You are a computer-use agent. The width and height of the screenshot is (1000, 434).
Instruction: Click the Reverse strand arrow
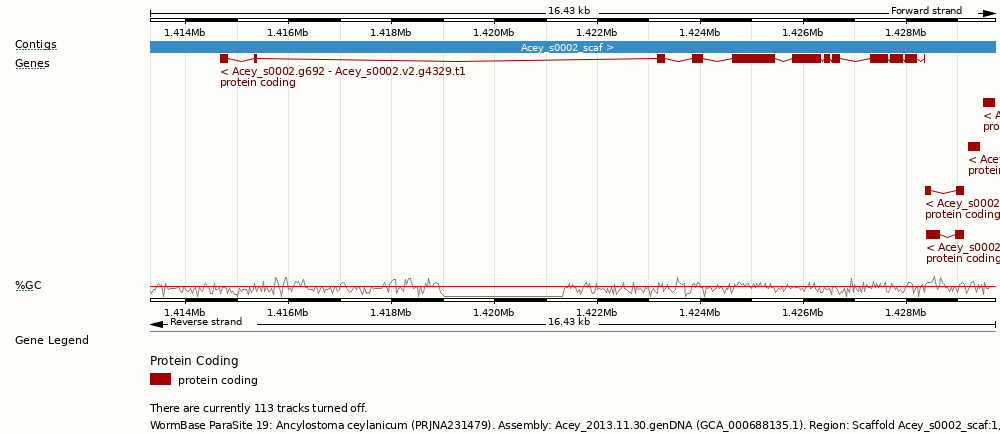click(x=157, y=323)
